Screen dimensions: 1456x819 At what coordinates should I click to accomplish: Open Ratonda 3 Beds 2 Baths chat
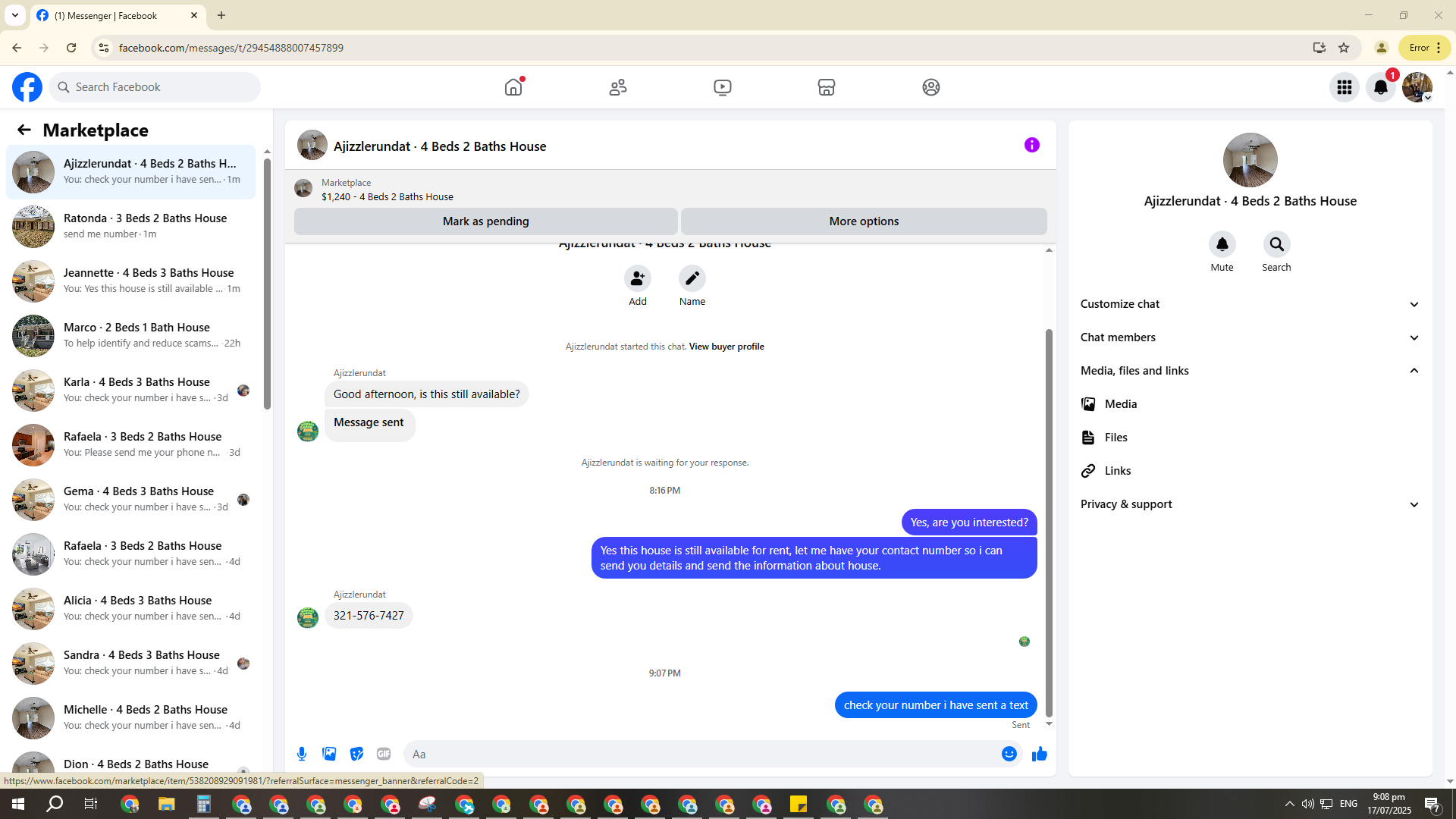tap(130, 226)
